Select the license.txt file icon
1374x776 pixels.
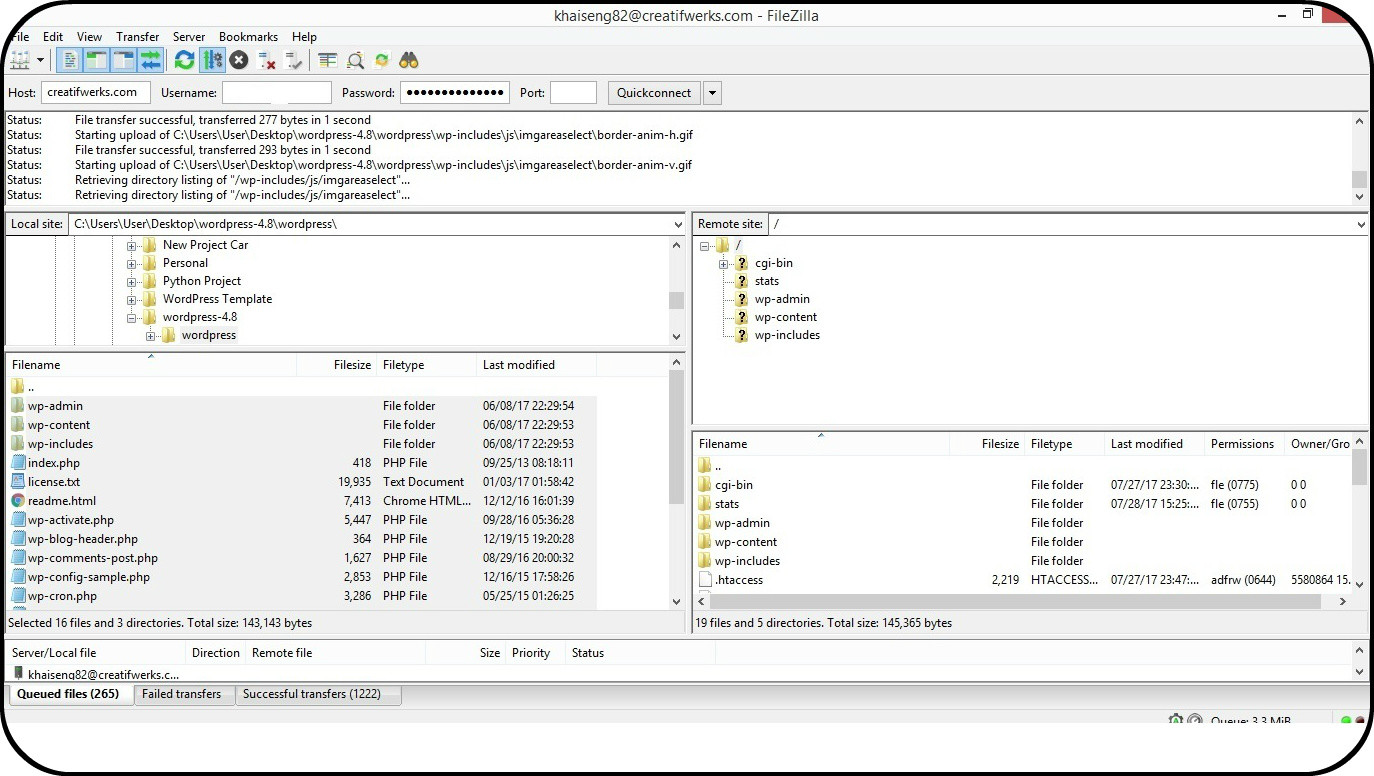coord(18,482)
